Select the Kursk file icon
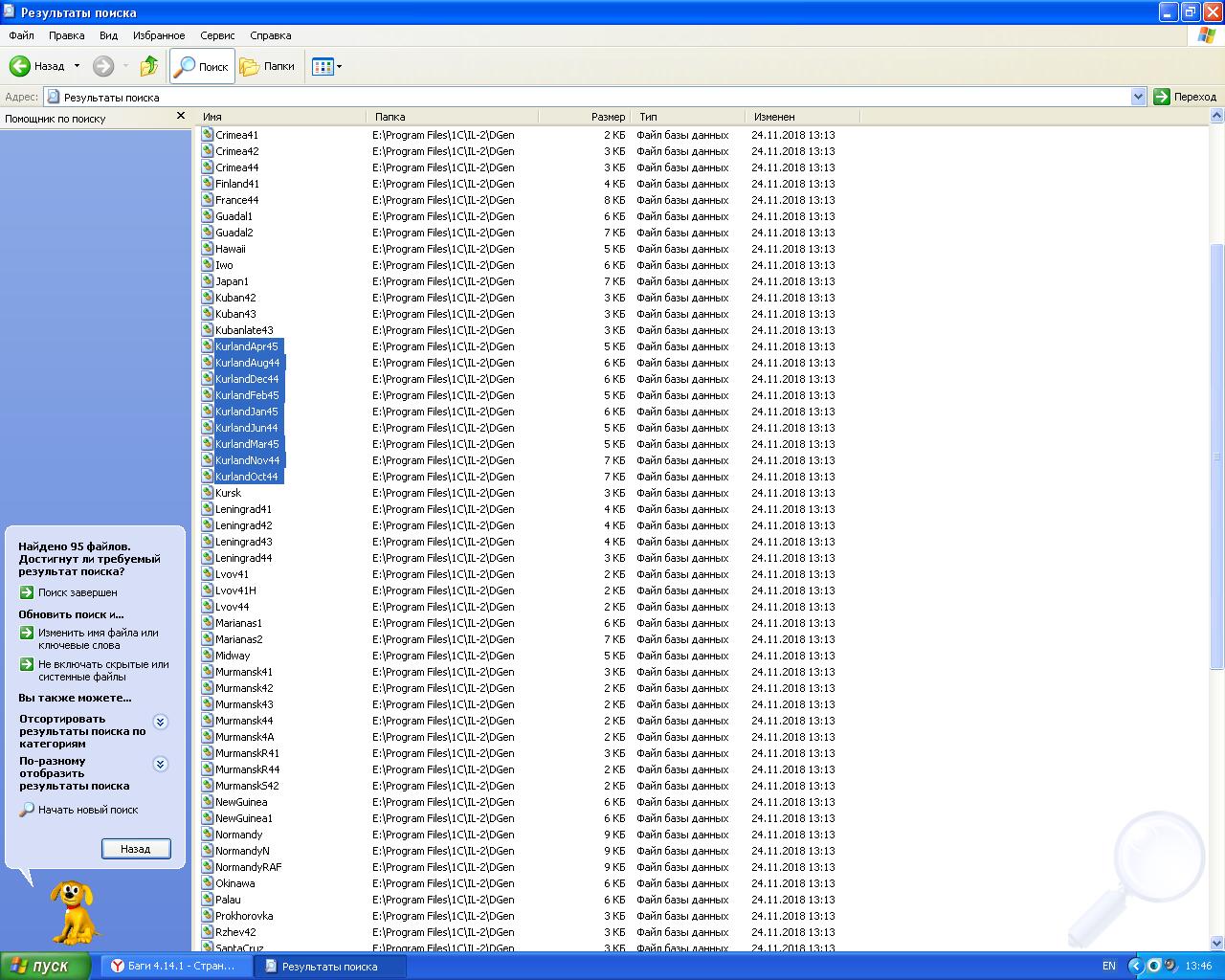1225x980 pixels. point(207,493)
